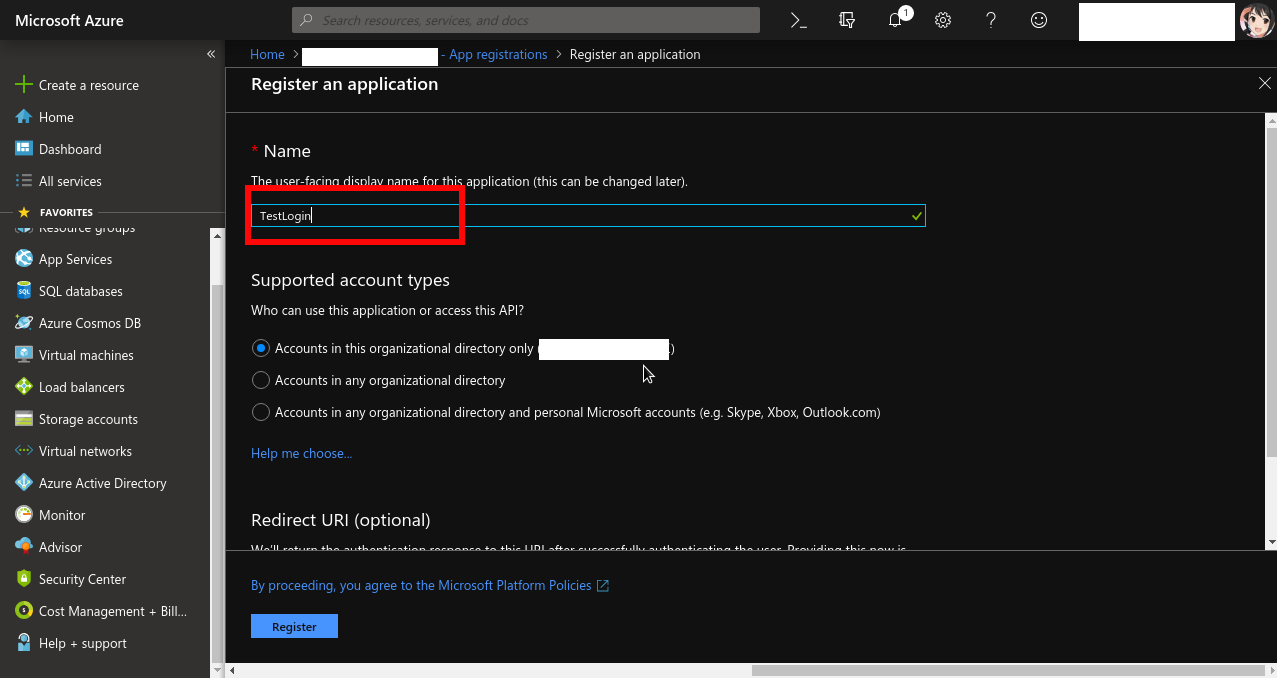Select accounts in this organizational directory only
Viewport: 1277px width, 678px height.
pyautogui.click(x=260, y=348)
